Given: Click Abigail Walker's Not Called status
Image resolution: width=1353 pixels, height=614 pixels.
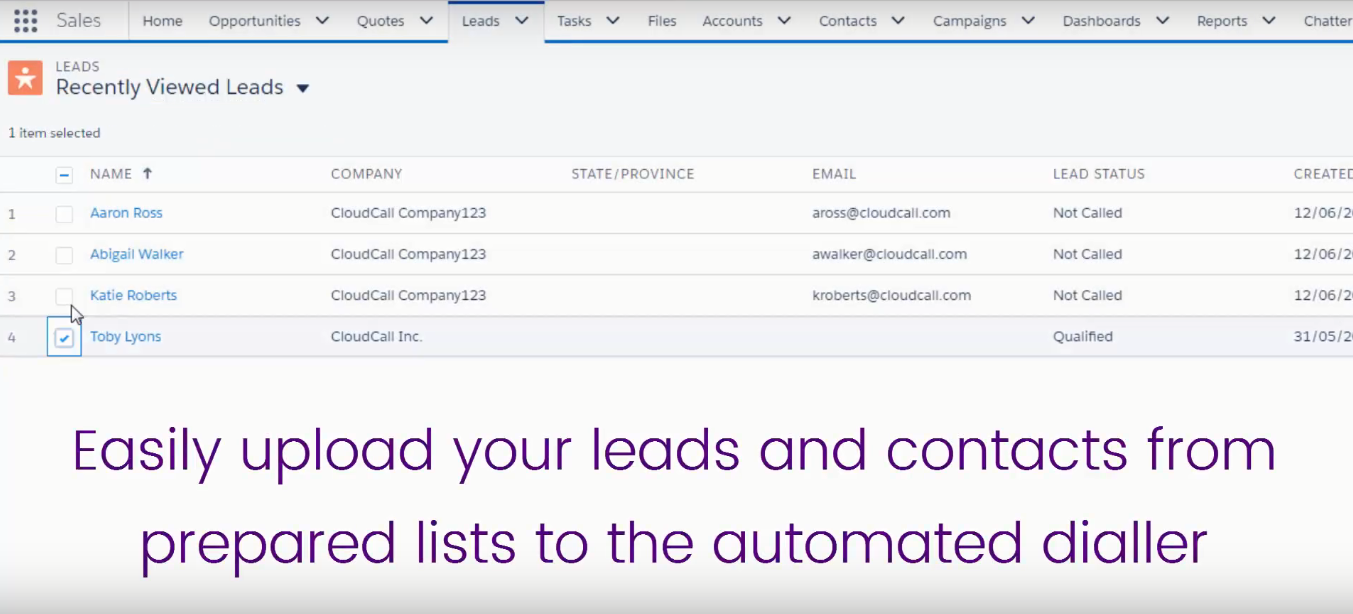Looking at the screenshot, I should [1088, 254].
